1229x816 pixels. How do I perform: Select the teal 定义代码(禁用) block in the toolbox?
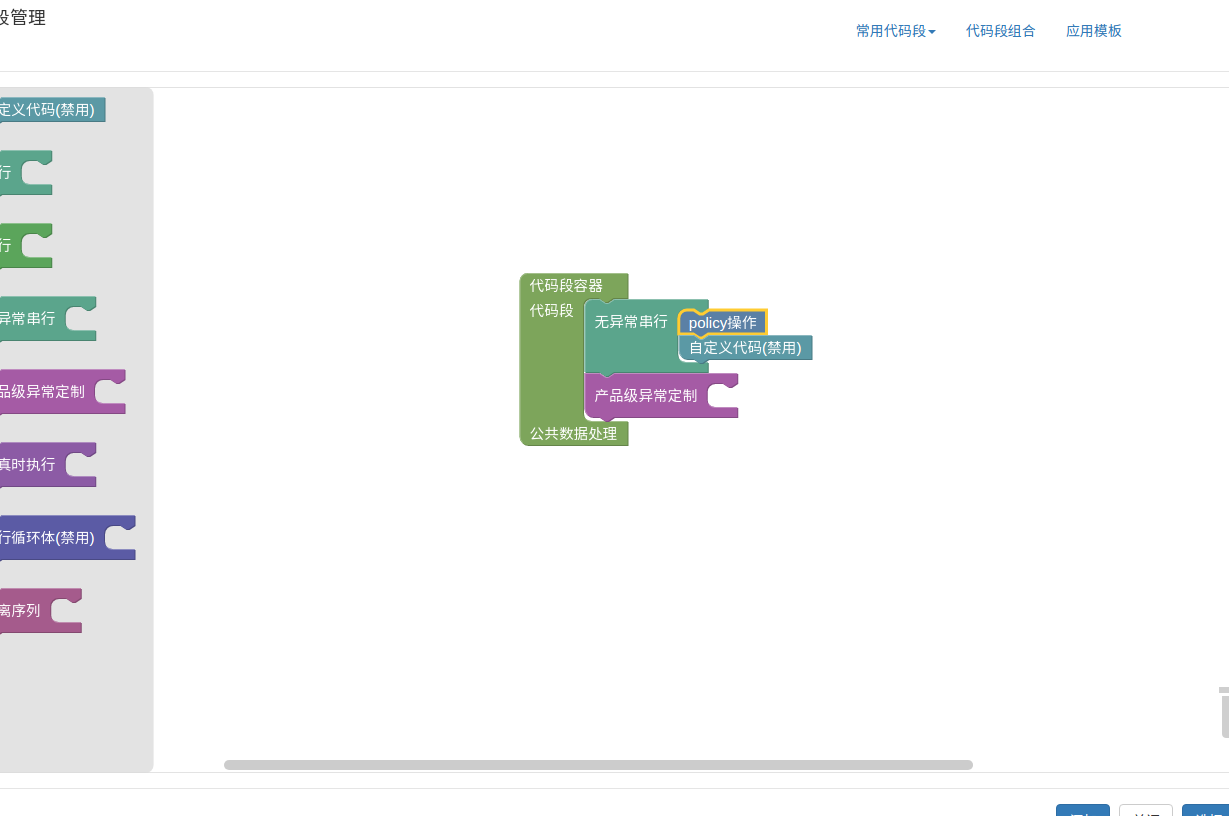pyautogui.click(x=50, y=110)
